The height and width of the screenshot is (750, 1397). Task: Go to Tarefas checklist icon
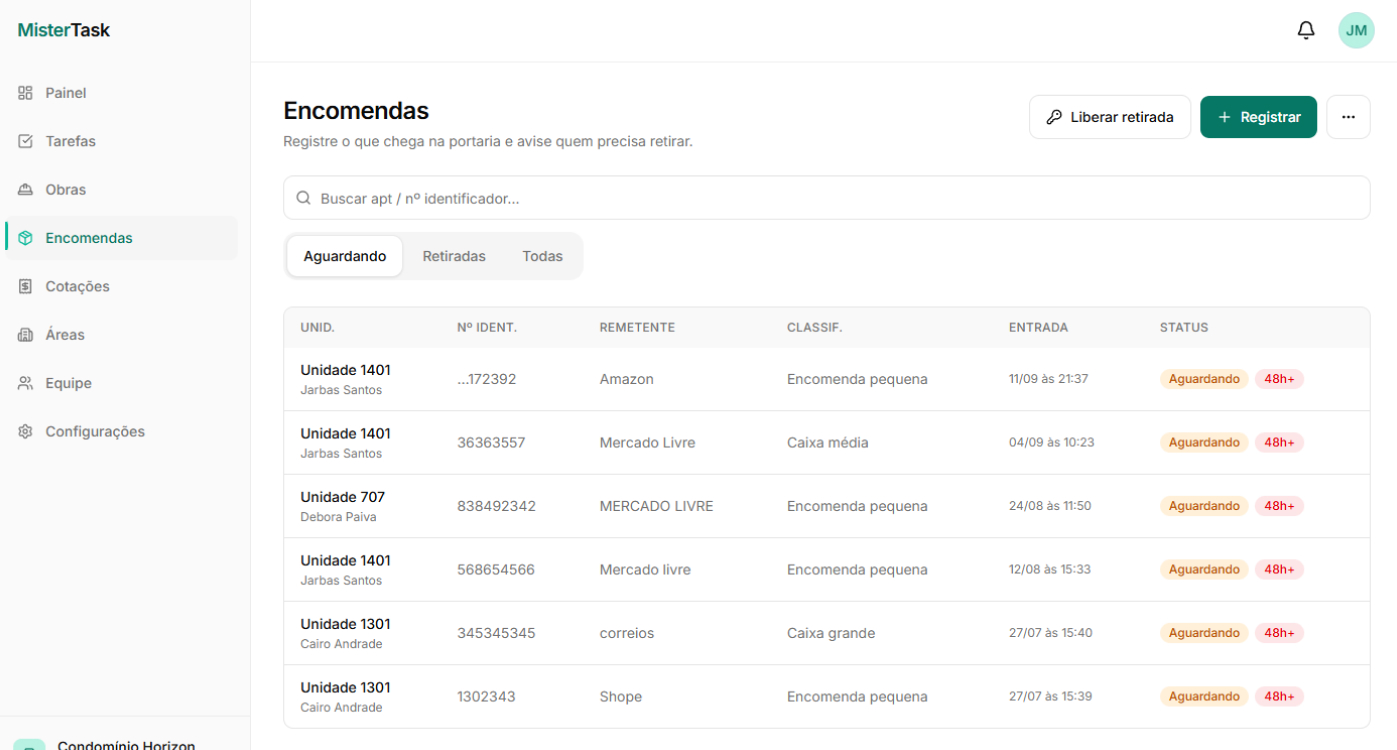pyautogui.click(x=26, y=141)
